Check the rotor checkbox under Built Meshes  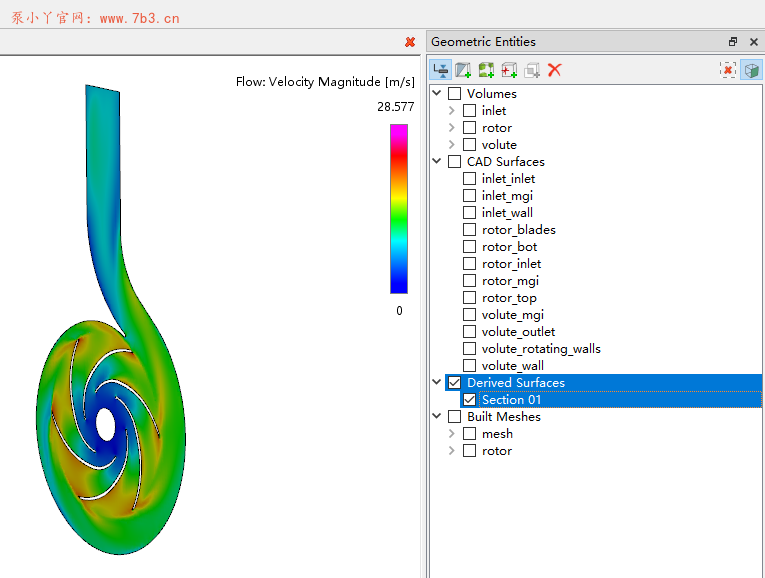click(469, 451)
